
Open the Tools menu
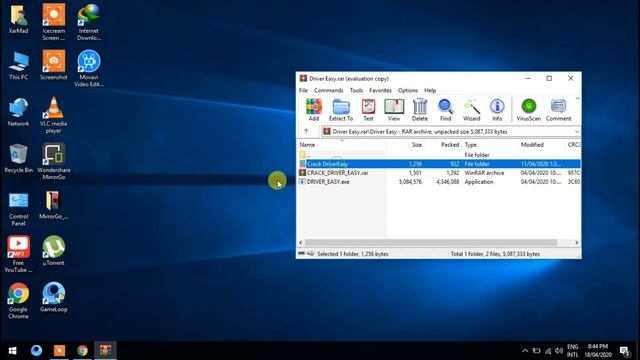coord(356,90)
